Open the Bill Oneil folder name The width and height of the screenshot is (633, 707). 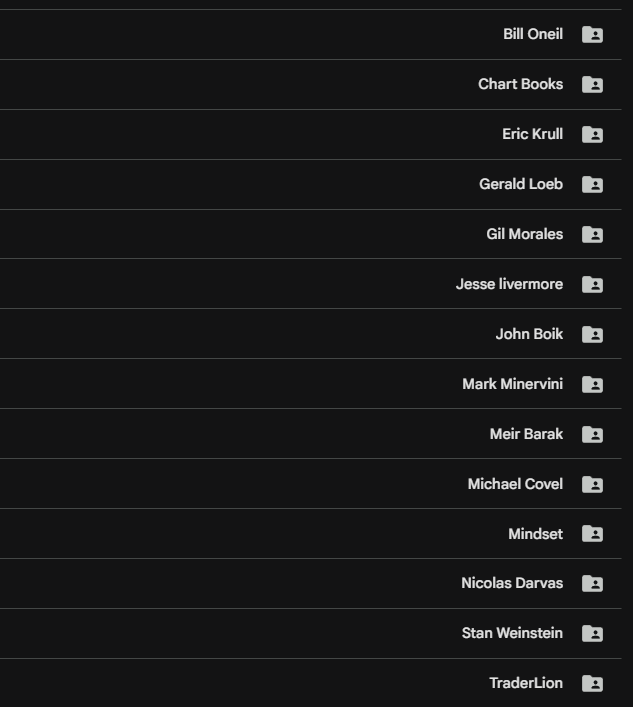[x=533, y=34]
